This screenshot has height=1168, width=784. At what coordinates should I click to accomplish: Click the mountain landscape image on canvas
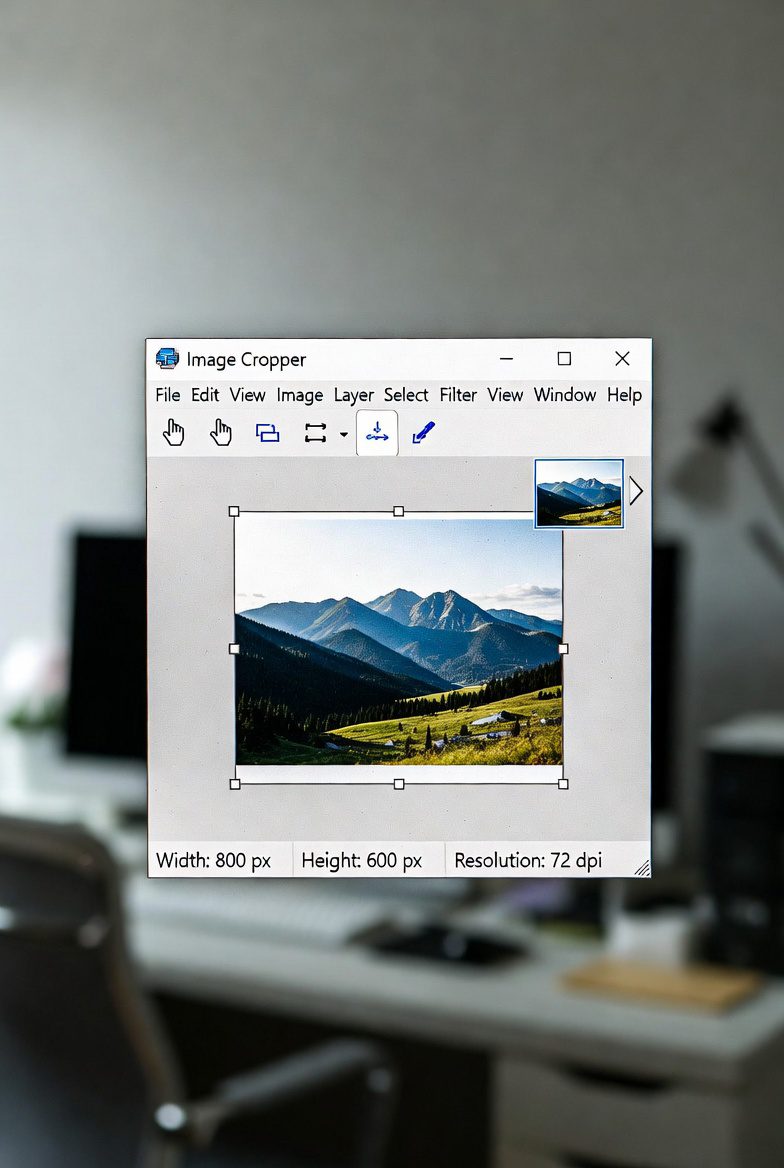pyautogui.click(x=399, y=641)
